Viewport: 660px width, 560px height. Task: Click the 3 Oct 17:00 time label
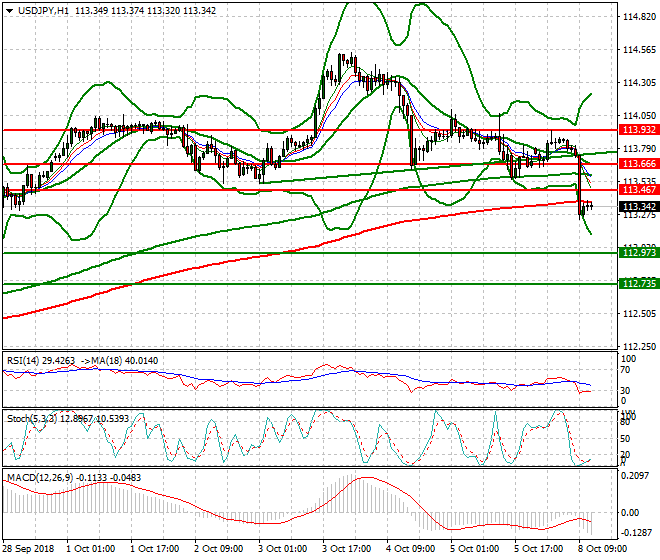(x=346, y=549)
